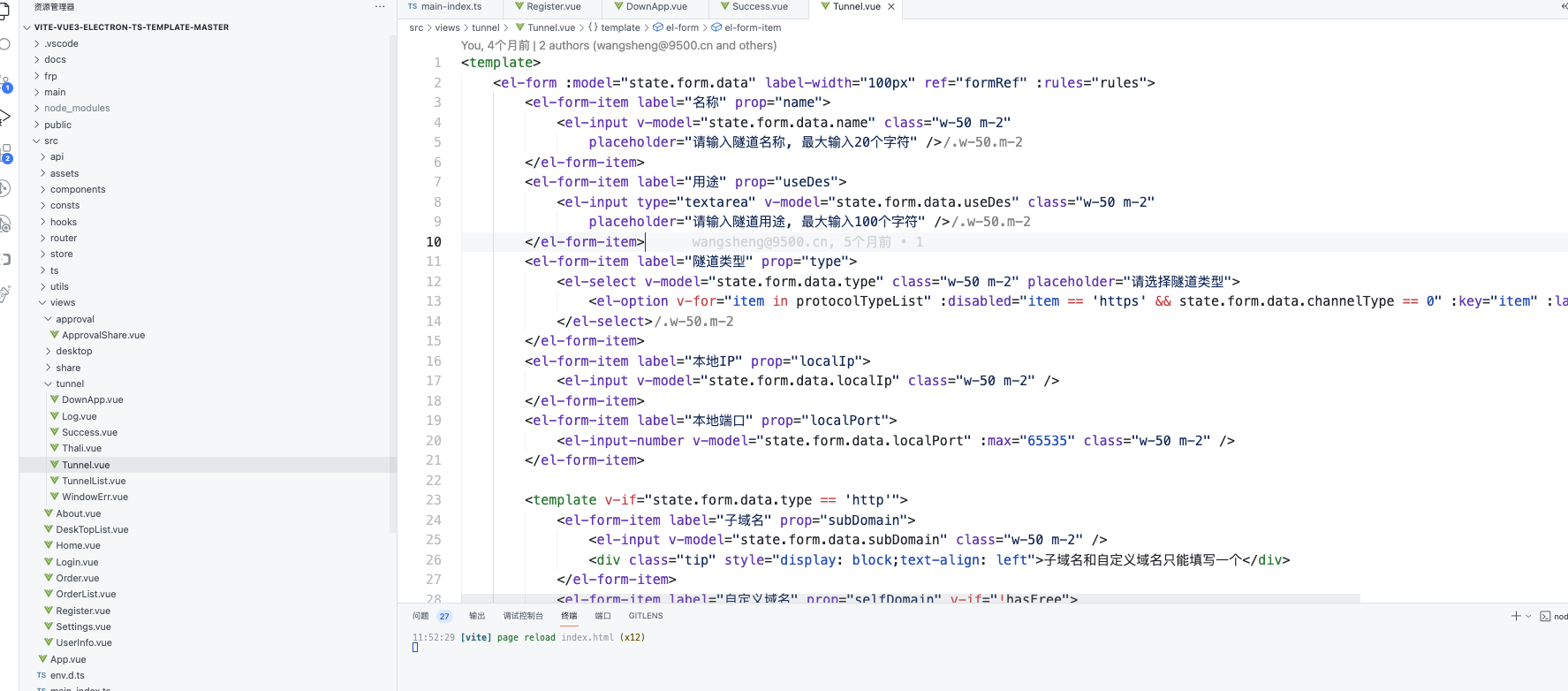Open the 端口 ports panel tab
Screen dimensions: 1568x691
point(602,616)
